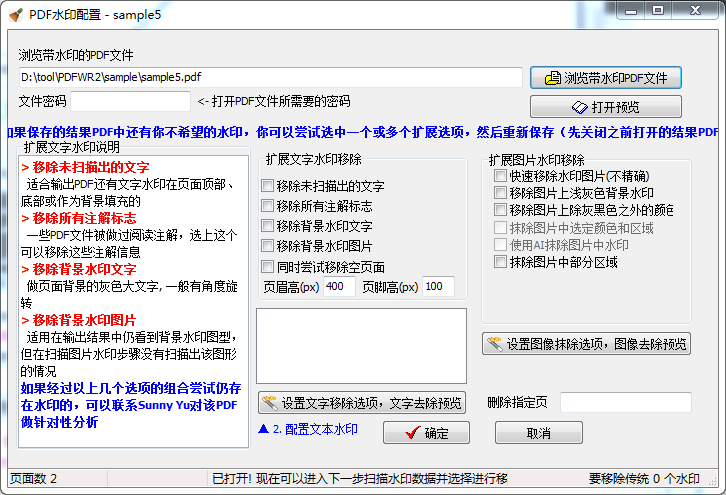Click hint text 打开PDF文件所需要的密码

(281, 101)
